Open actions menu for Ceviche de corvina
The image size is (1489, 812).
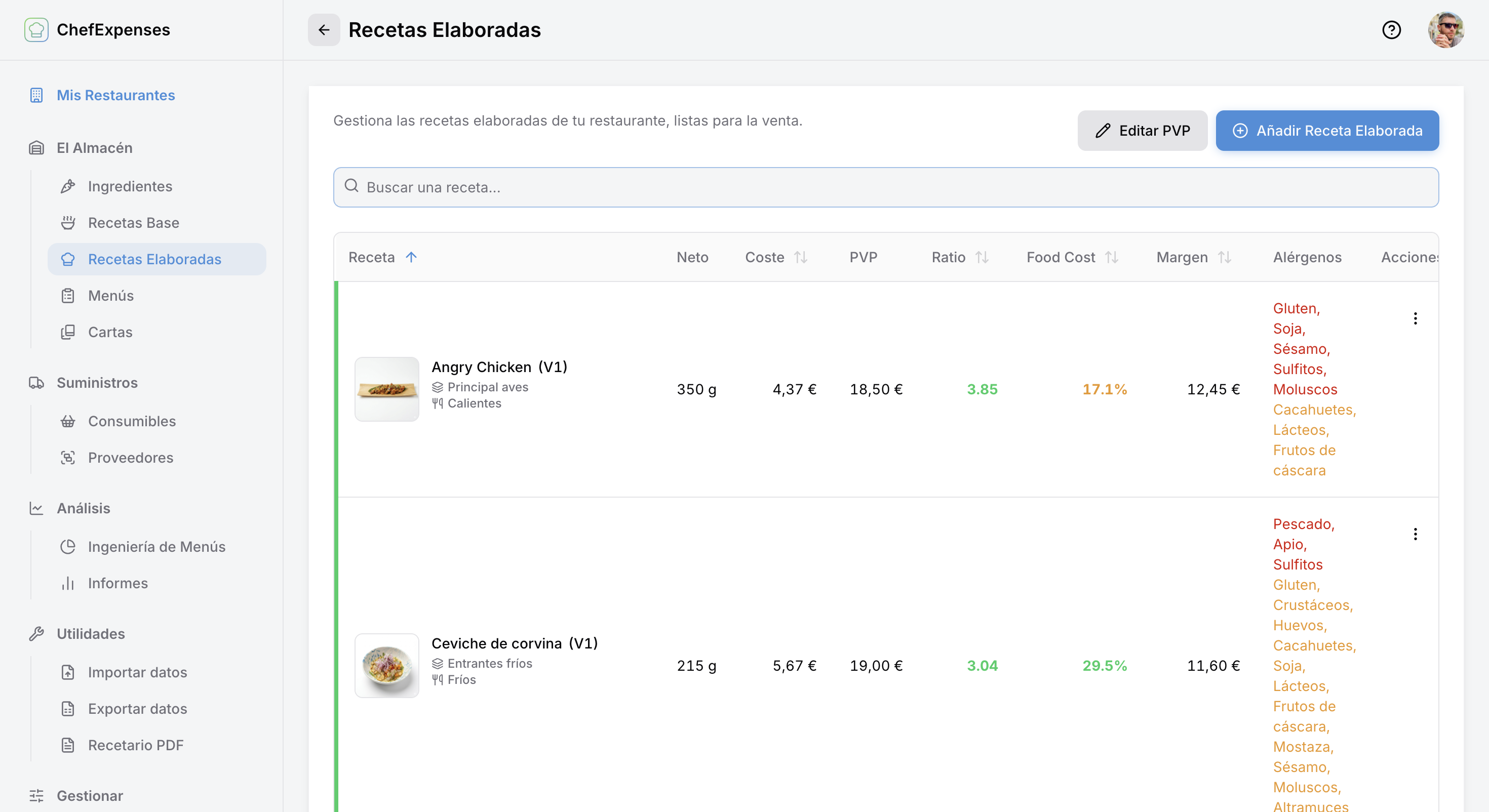tap(1415, 534)
